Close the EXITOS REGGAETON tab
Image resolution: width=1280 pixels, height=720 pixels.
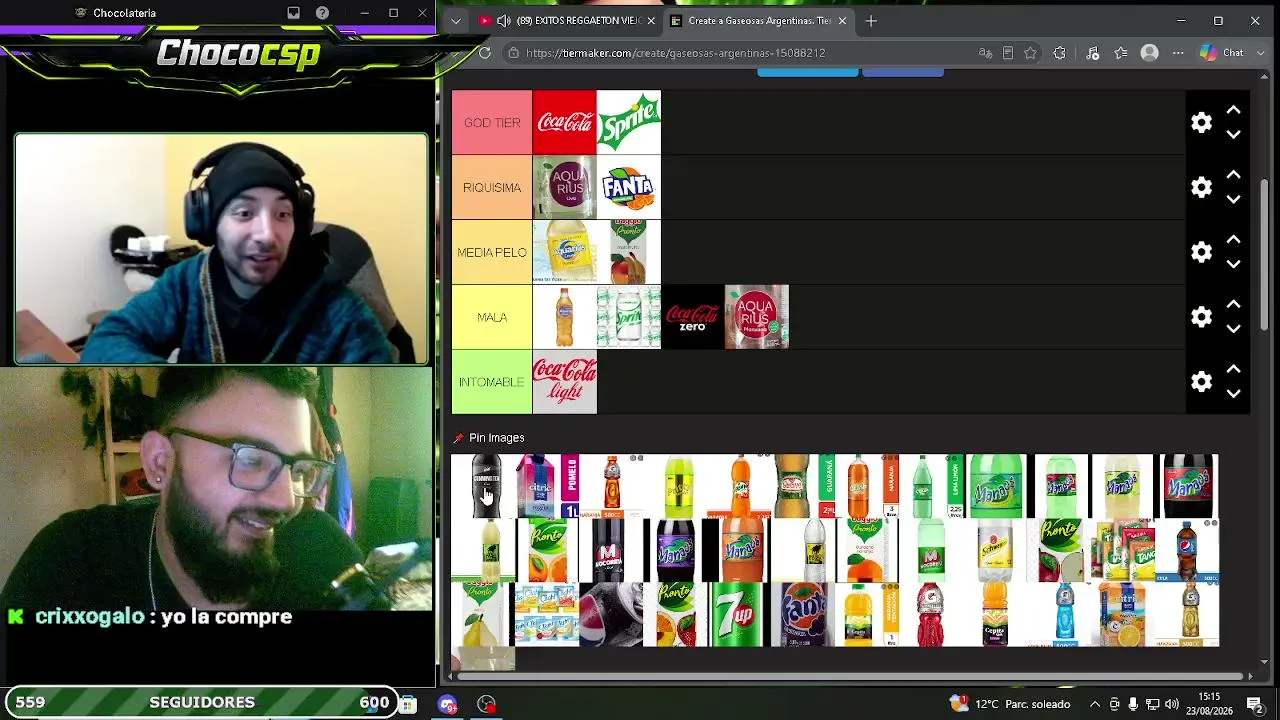[652, 21]
